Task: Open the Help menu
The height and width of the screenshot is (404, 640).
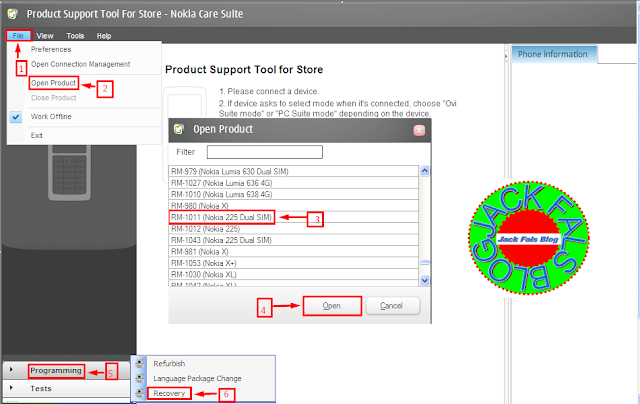Action: pyautogui.click(x=104, y=36)
